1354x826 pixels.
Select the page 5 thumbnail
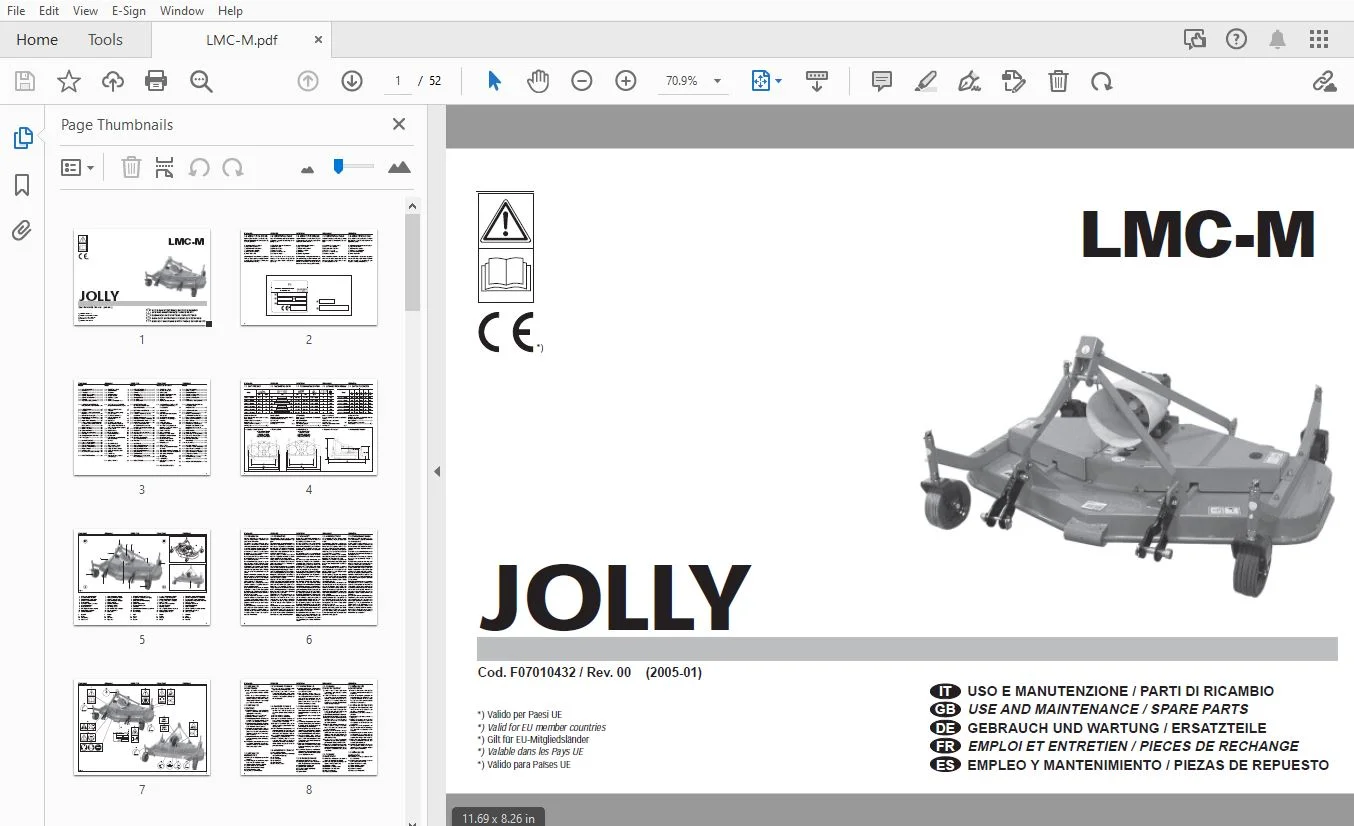pos(142,577)
